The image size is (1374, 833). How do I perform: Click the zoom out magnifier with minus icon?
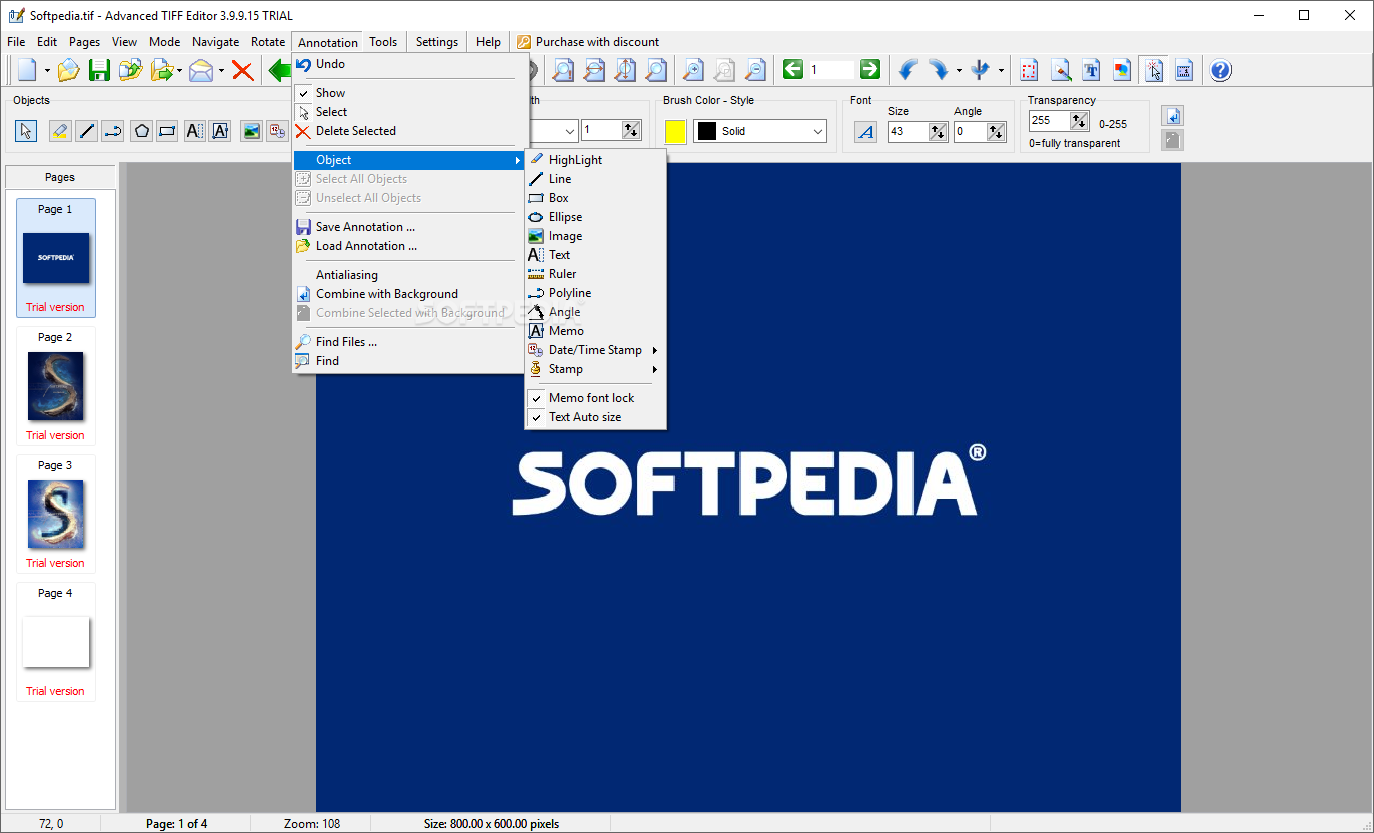point(755,70)
